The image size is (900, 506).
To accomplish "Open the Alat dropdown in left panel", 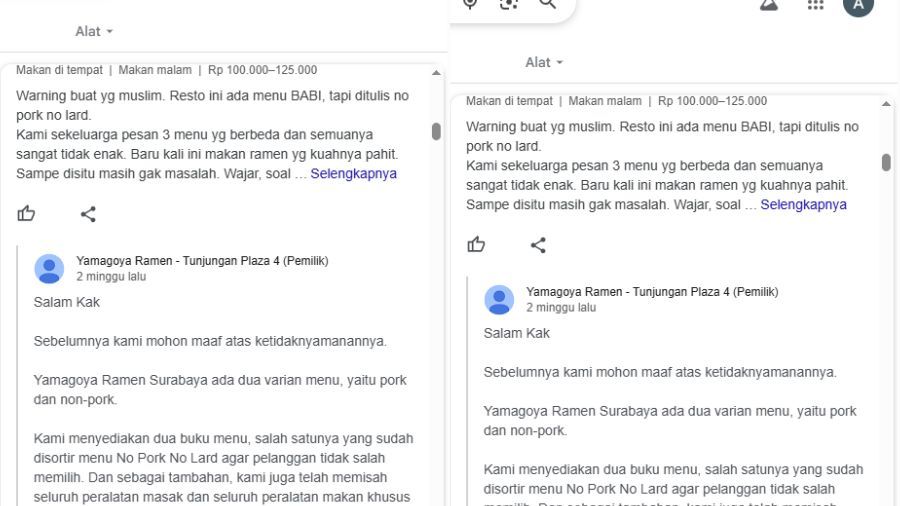I will click(x=94, y=32).
